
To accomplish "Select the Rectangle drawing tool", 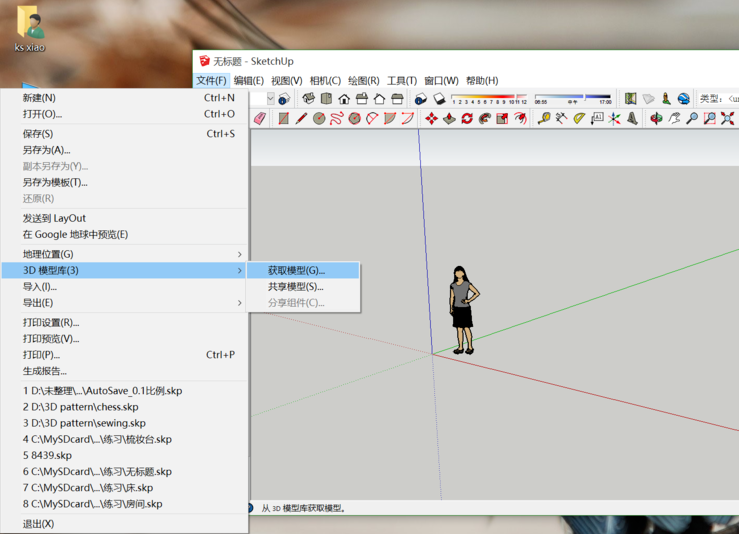I will [283, 118].
